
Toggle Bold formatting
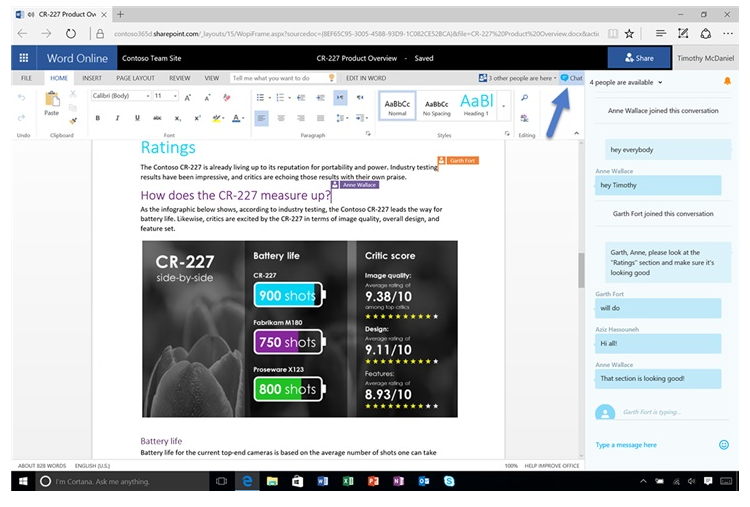click(x=98, y=118)
